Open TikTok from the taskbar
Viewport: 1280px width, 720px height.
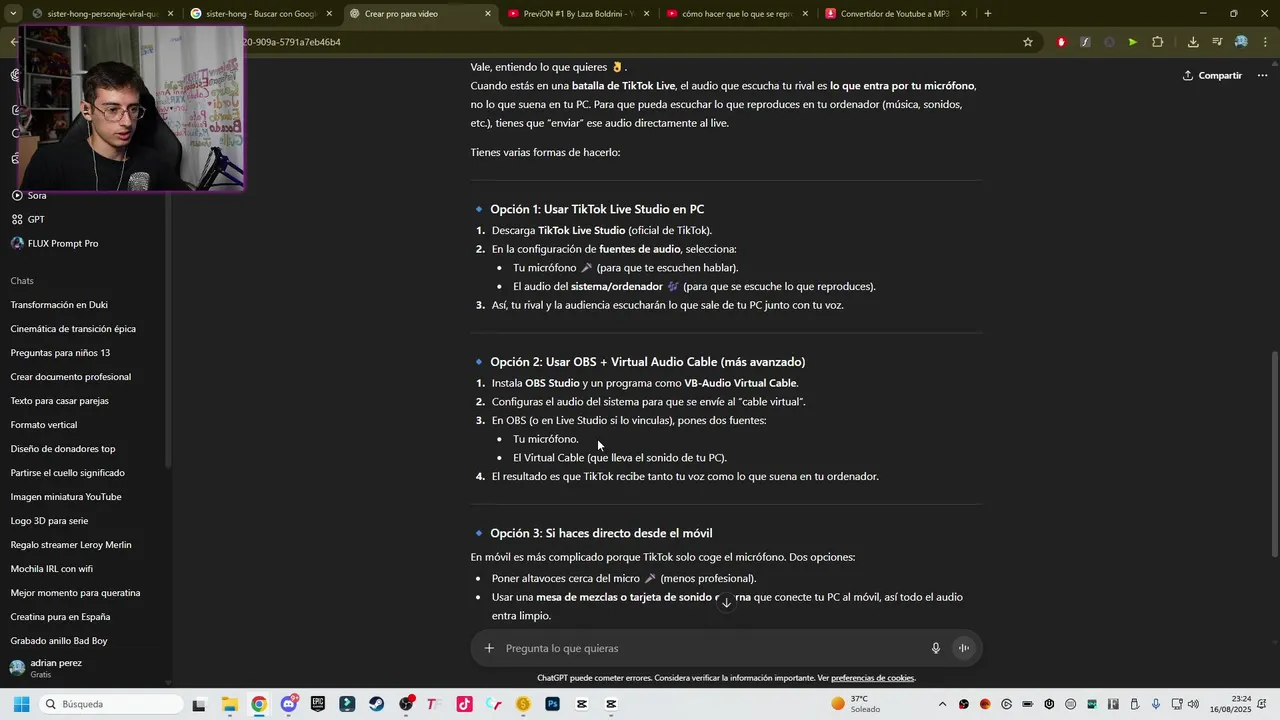pyautogui.click(x=465, y=704)
